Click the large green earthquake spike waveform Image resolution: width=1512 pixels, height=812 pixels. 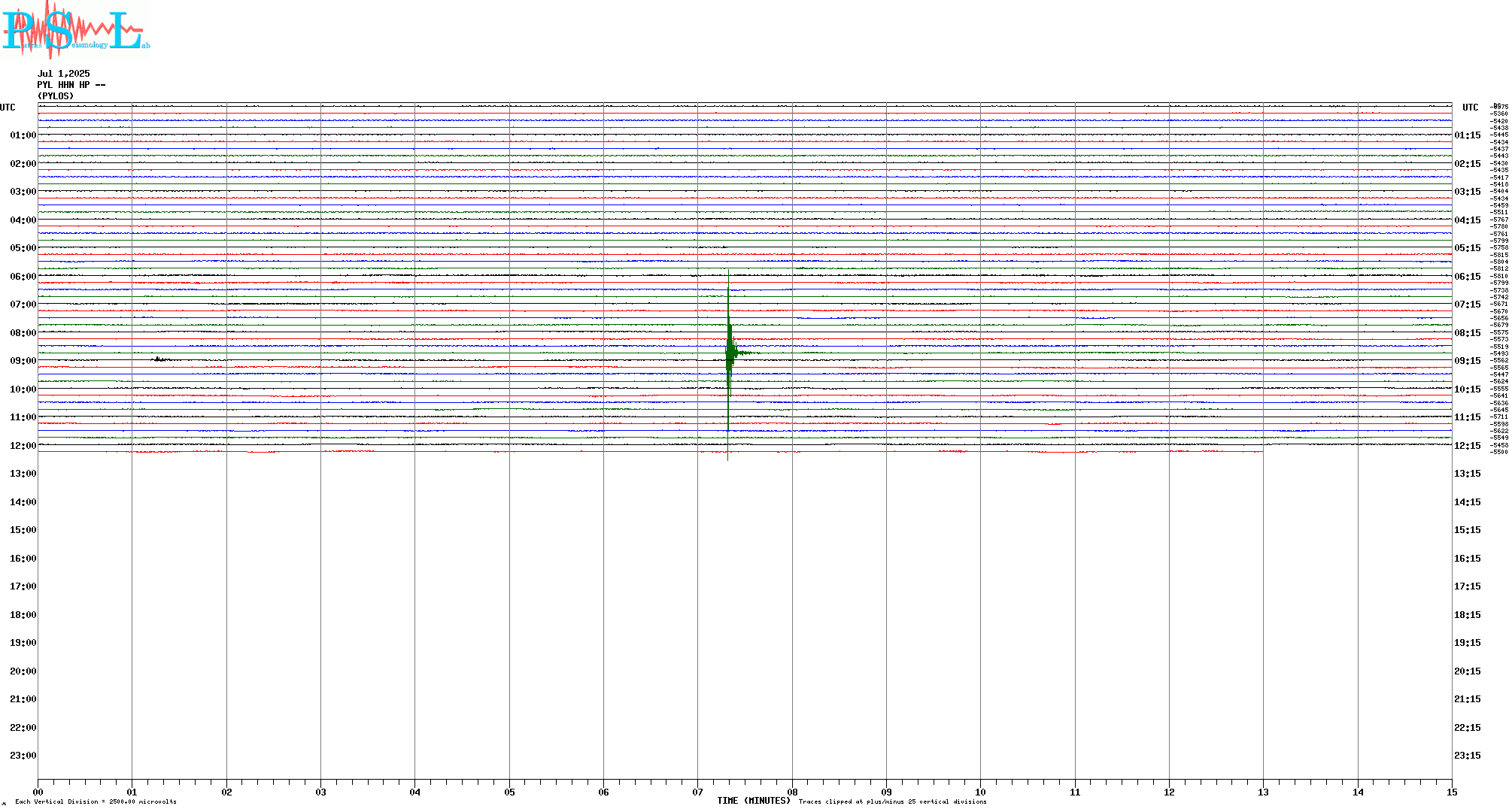pos(729,353)
